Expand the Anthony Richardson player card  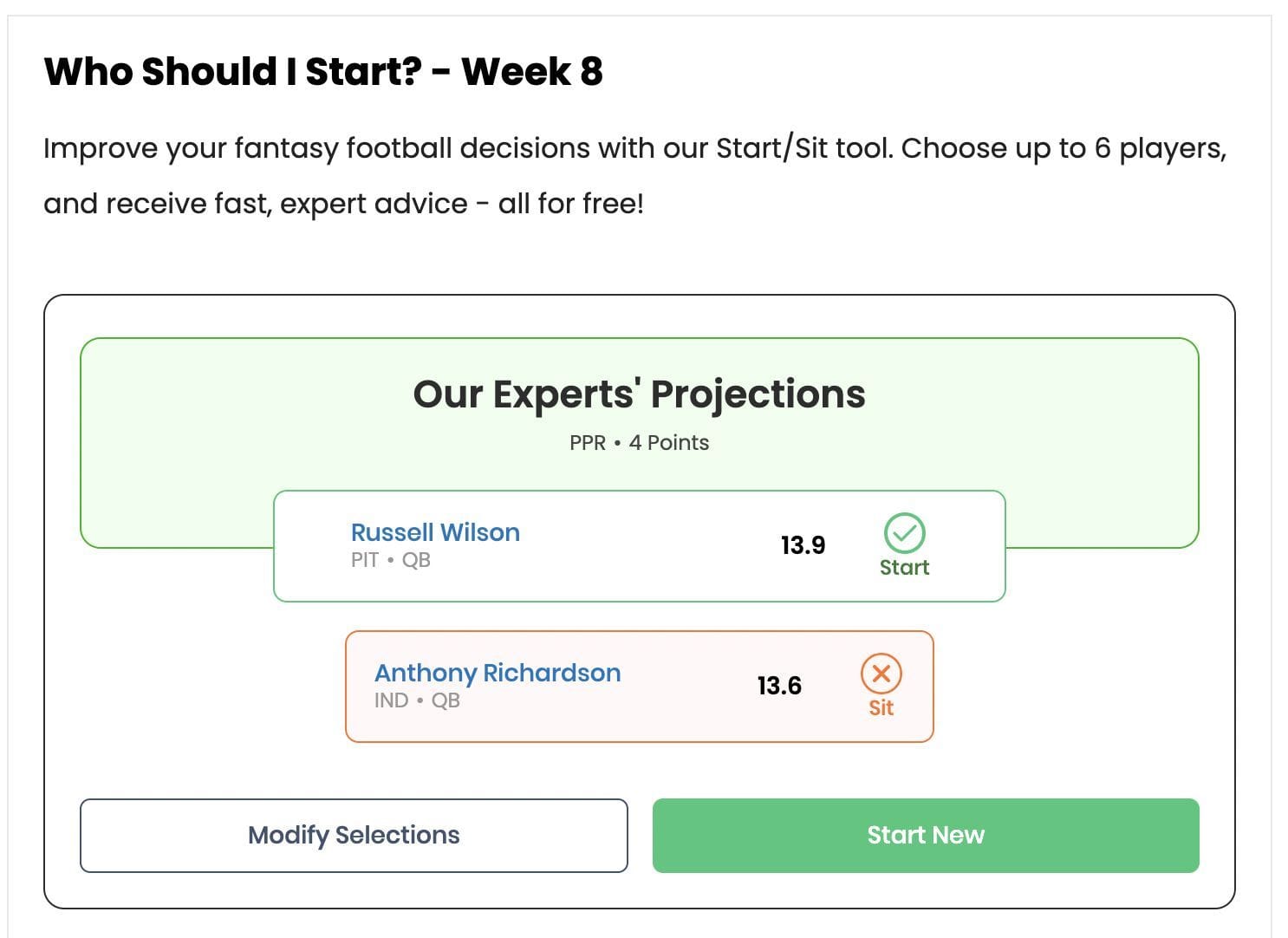point(640,687)
